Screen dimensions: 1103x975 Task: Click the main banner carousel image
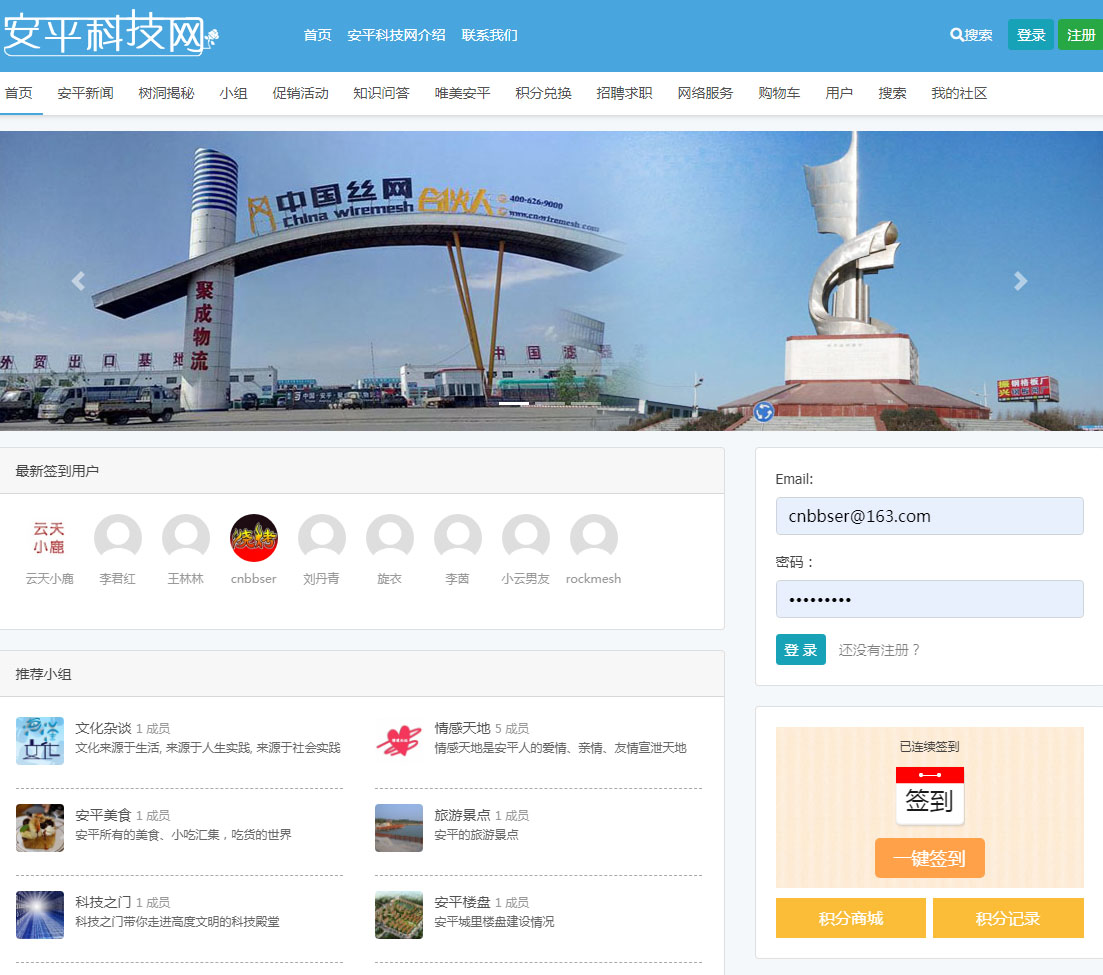(552, 281)
